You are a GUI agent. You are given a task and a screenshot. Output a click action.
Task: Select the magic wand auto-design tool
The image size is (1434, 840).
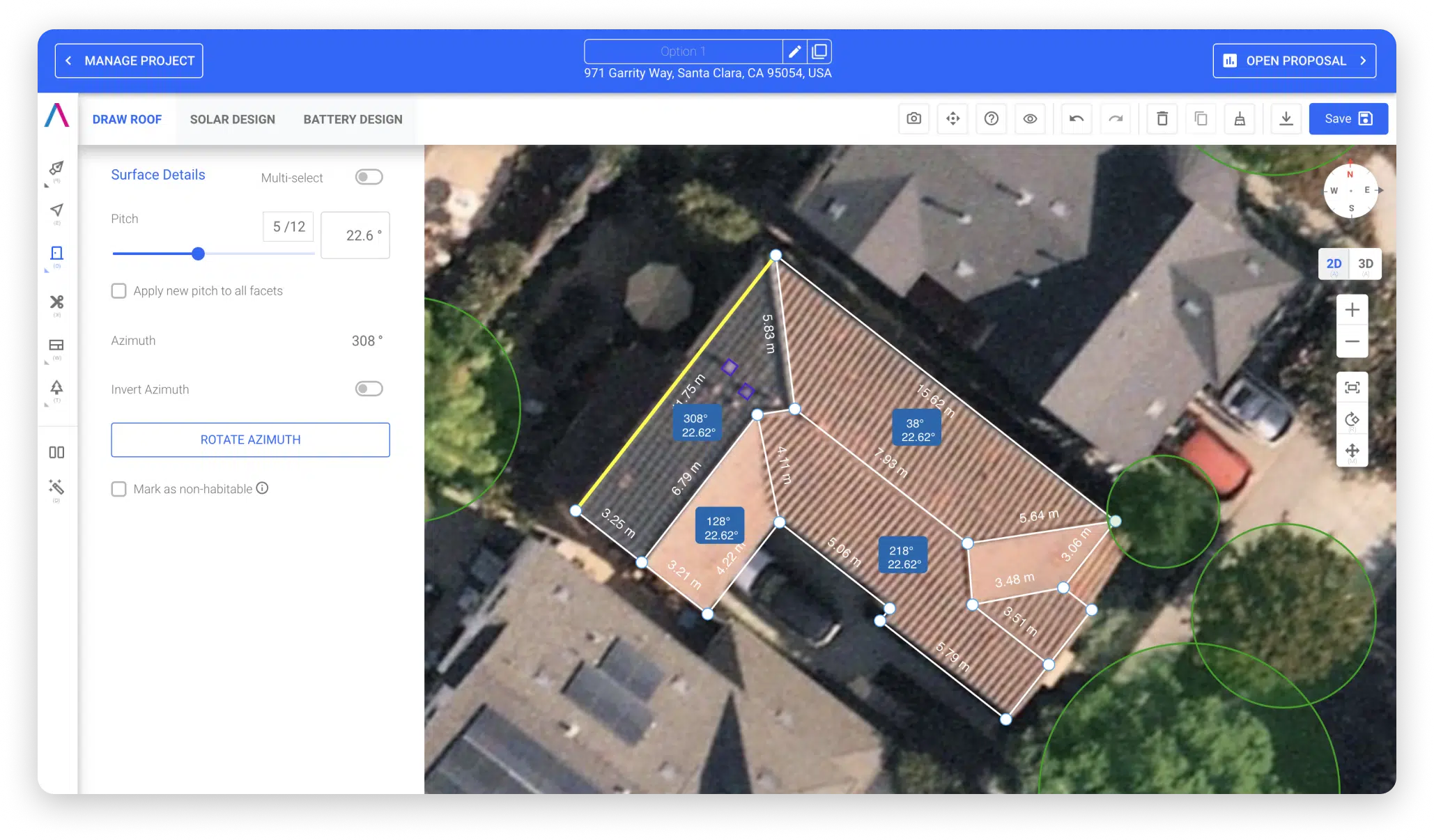[56, 487]
